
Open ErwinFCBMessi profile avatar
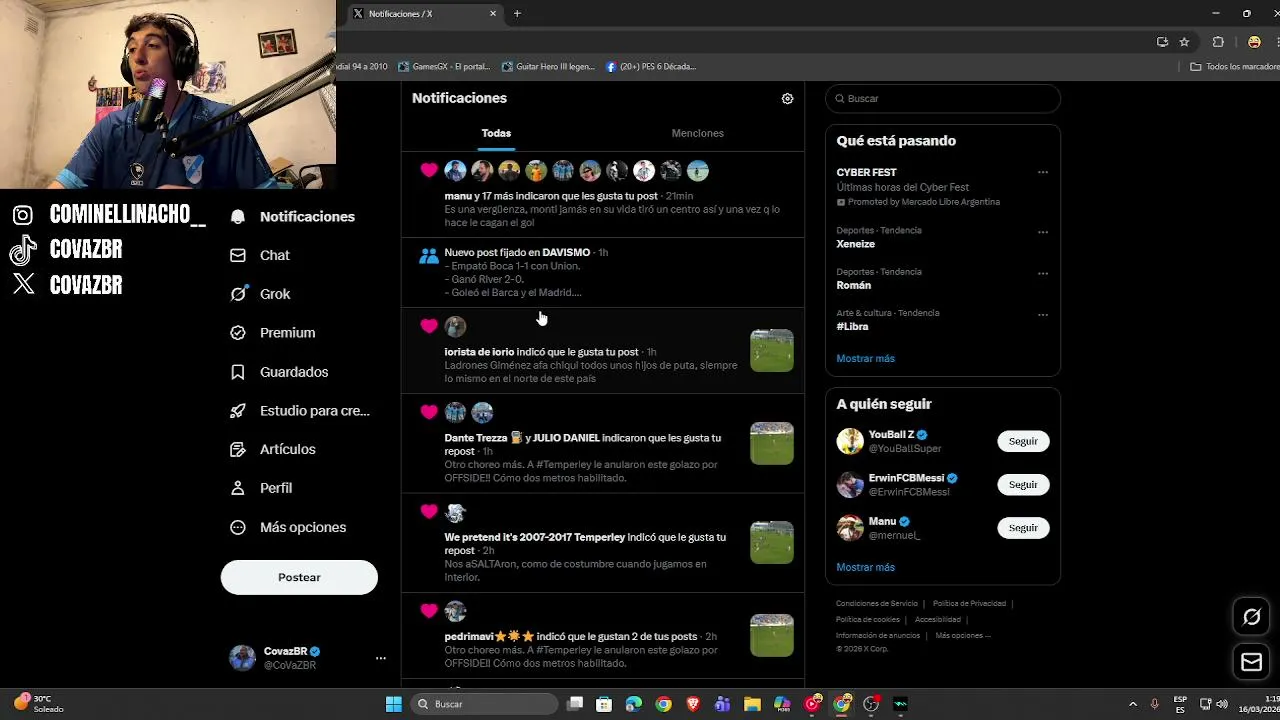pyautogui.click(x=850, y=485)
